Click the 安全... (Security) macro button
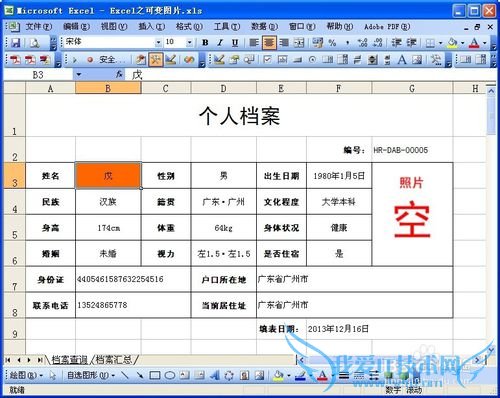 pyautogui.click(x=112, y=60)
